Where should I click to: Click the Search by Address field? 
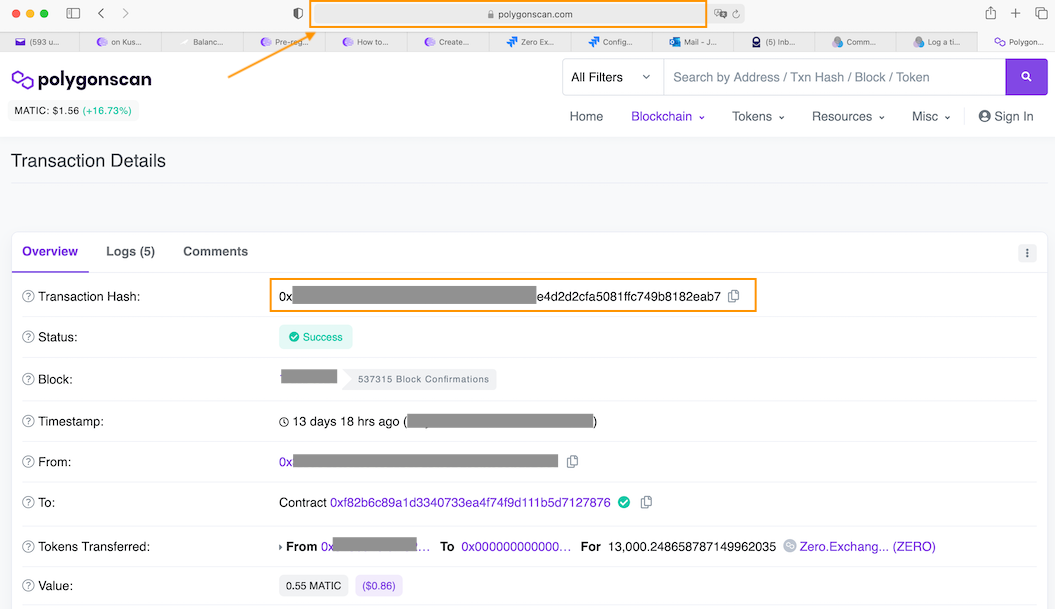(x=834, y=77)
